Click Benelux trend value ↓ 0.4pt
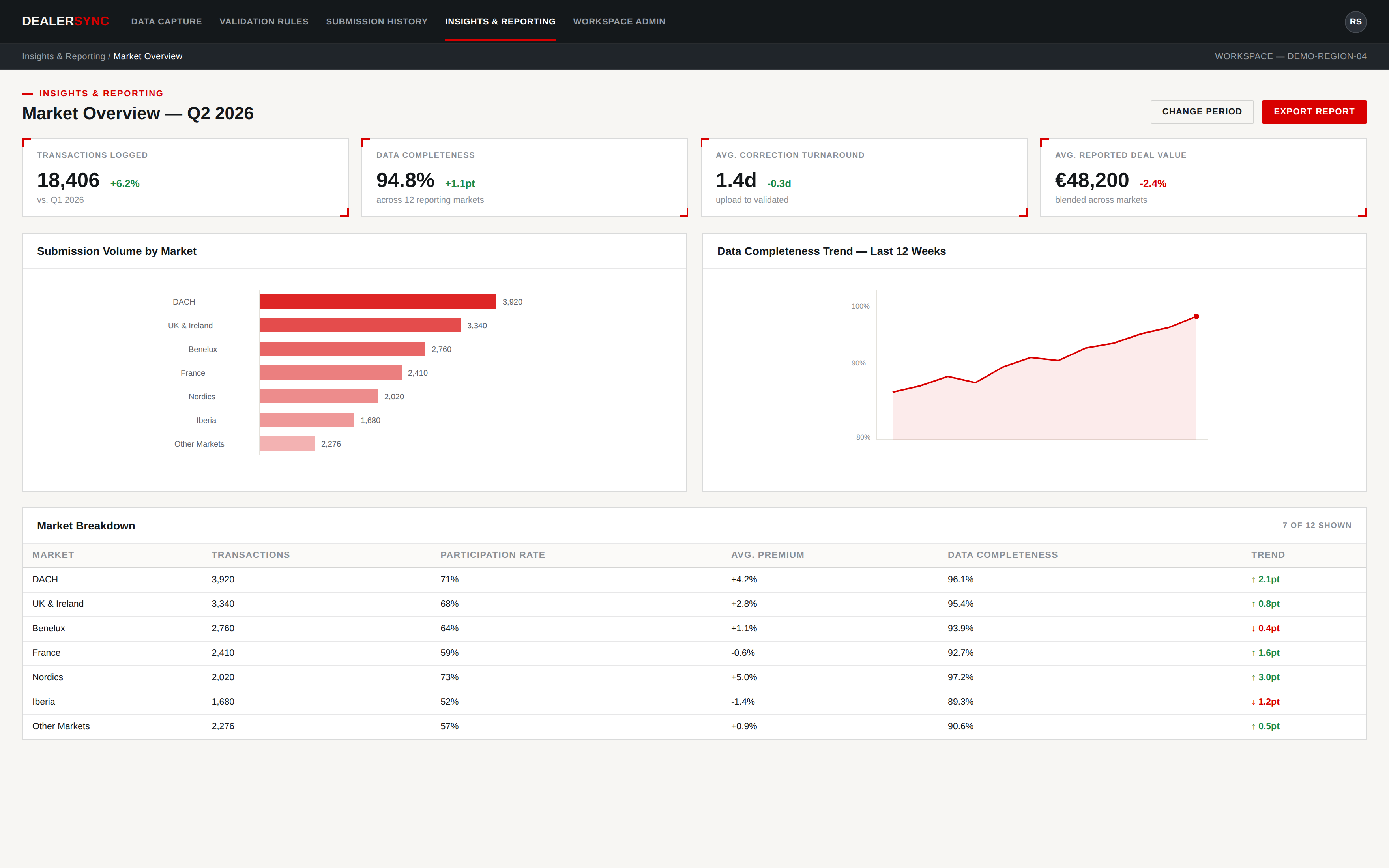Image resolution: width=1389 pixels, height=868 pixels. [x=1265, y=628]
